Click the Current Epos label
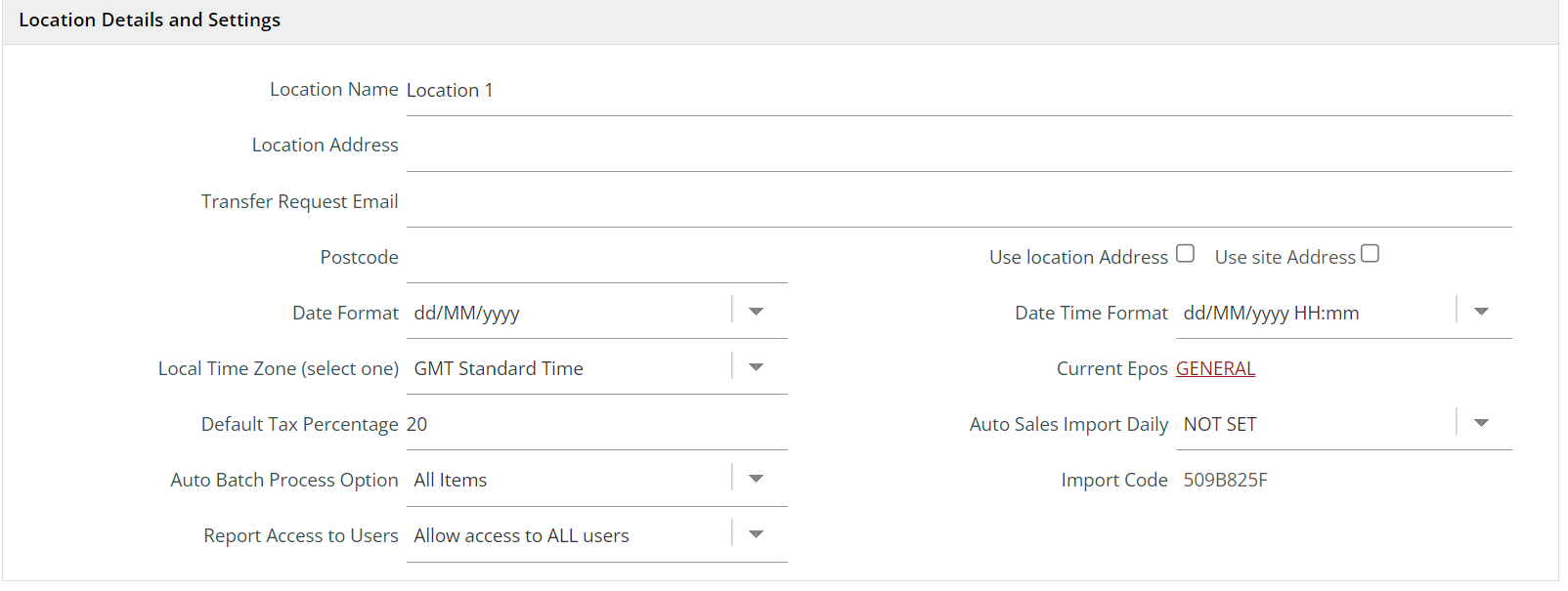The image size is (1568, 591). tap(1111, 368)
